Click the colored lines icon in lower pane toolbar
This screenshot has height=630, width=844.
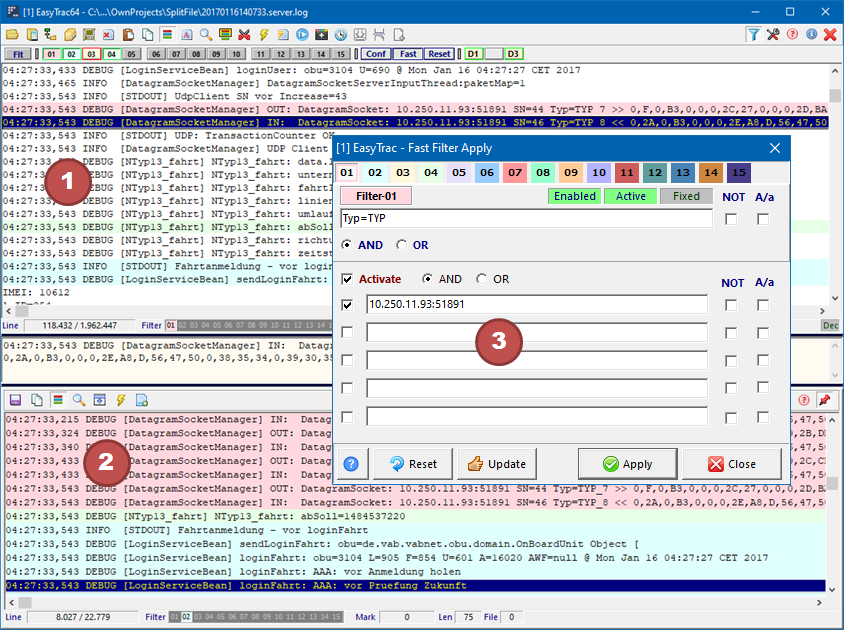point(58,400)
